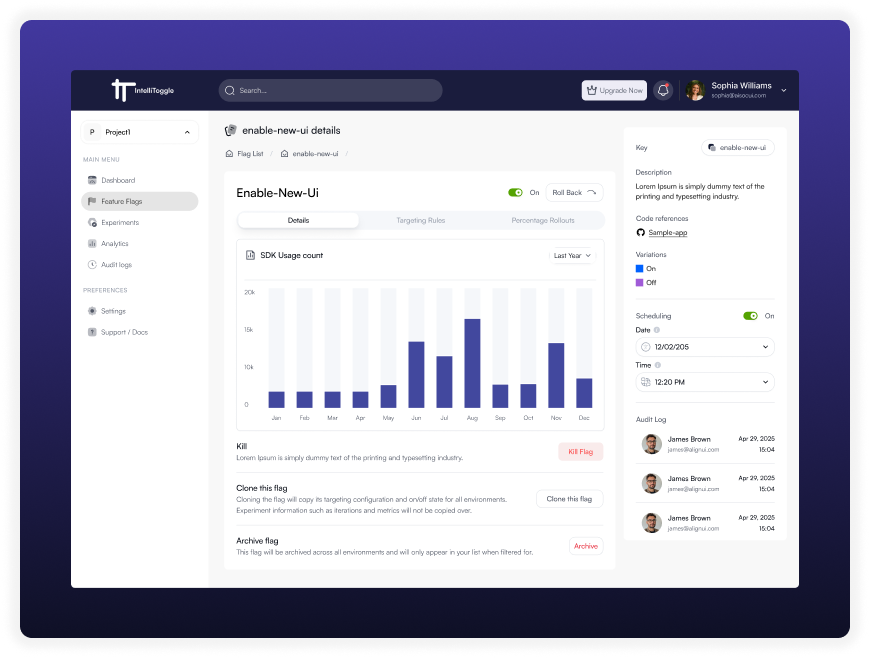Image resolution: width=870 pixels, height=658 pixels.
Task: Open the Sample-app GitHub code reference
Action: [x=666, y=232]
